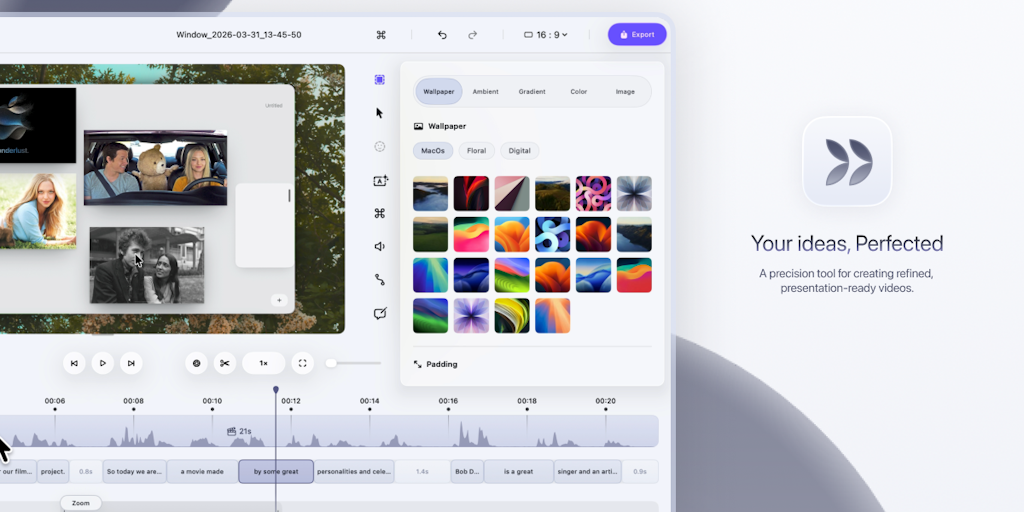The image size is (1024, 512).
Task: Toggle fullscreen preview
Action: tap(302, 363)
